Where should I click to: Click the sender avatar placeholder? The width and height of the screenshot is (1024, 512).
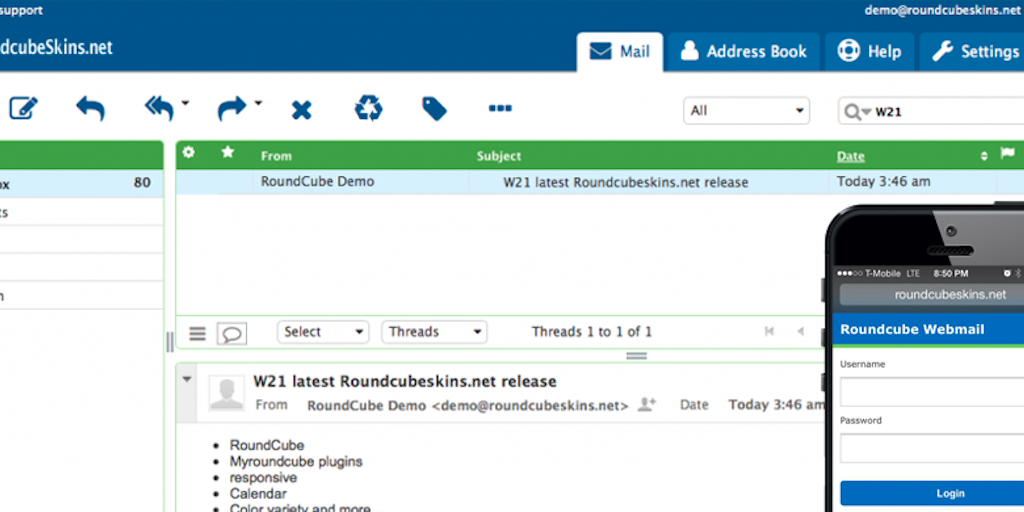[227, 394]
